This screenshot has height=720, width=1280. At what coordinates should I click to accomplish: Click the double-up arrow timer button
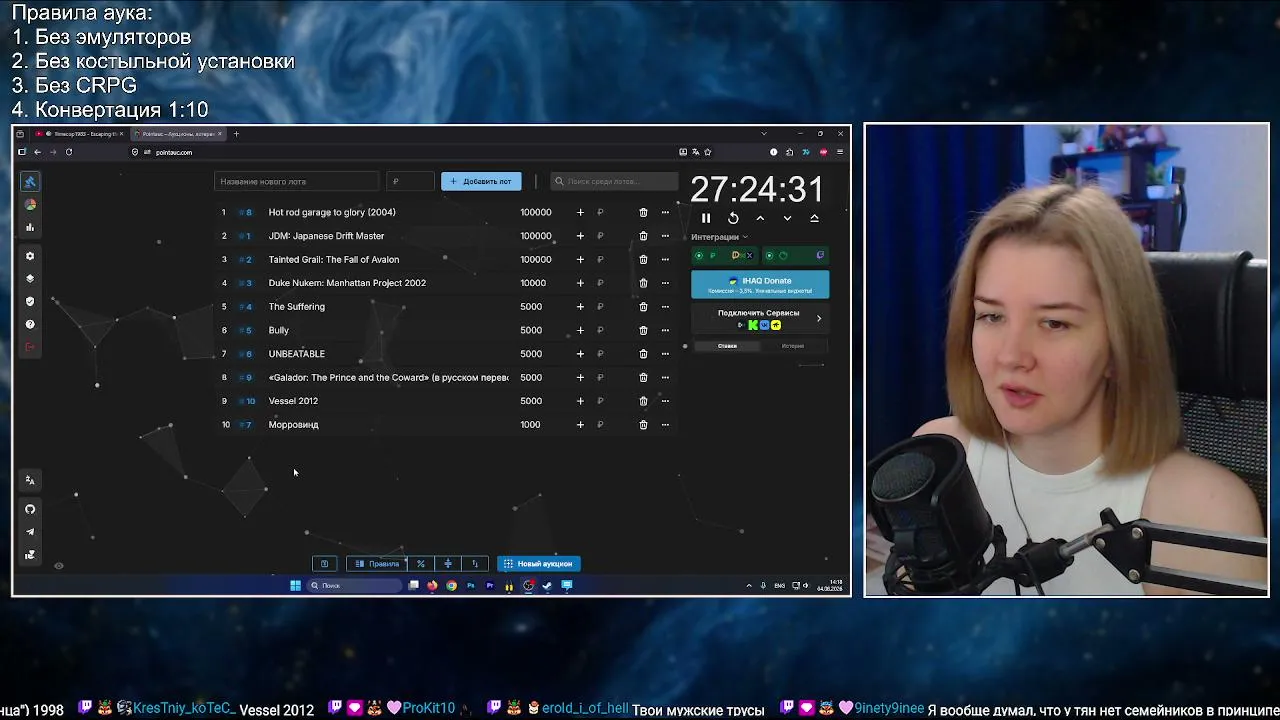(814, 218)
